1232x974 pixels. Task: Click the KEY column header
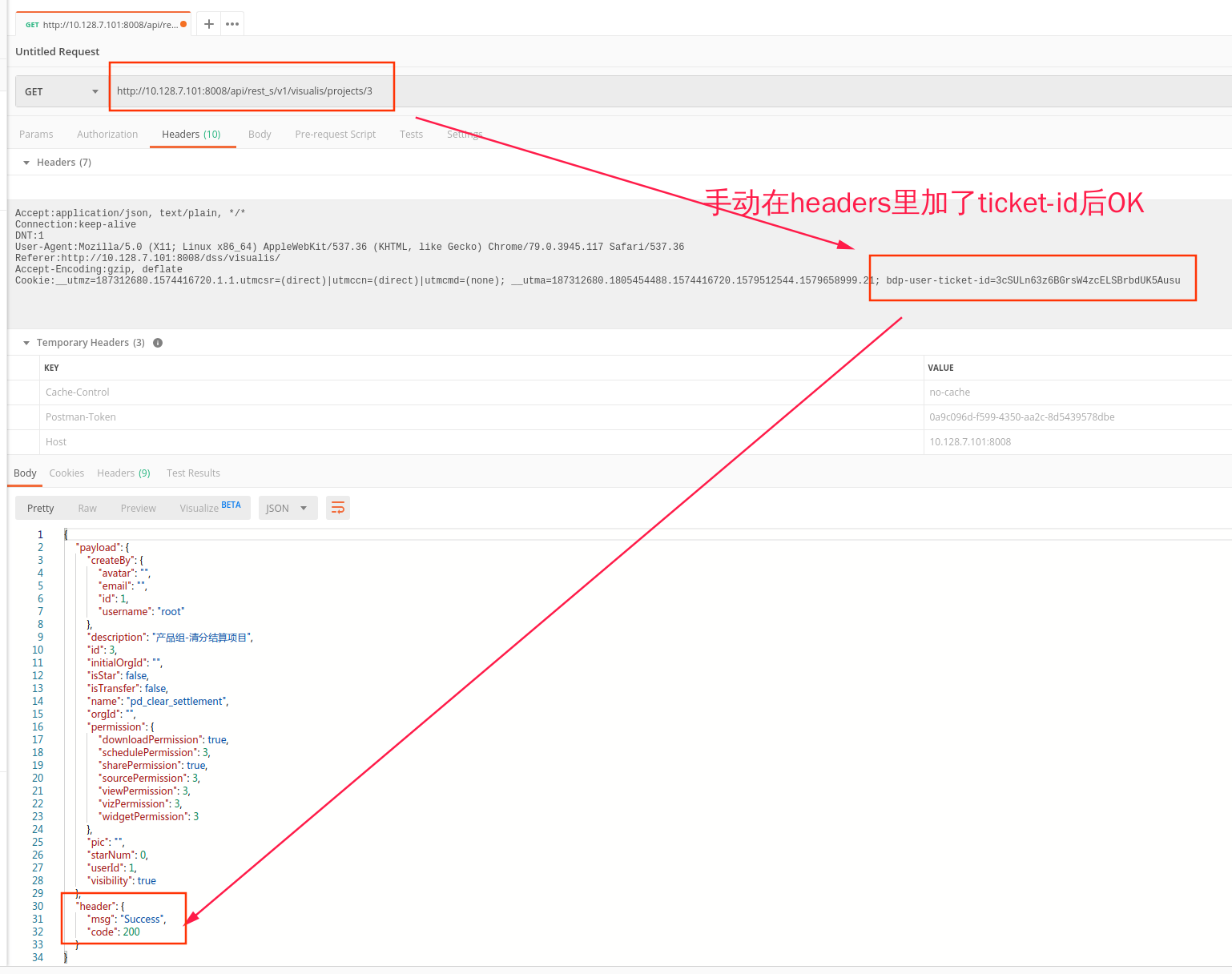tap(51, 368)
